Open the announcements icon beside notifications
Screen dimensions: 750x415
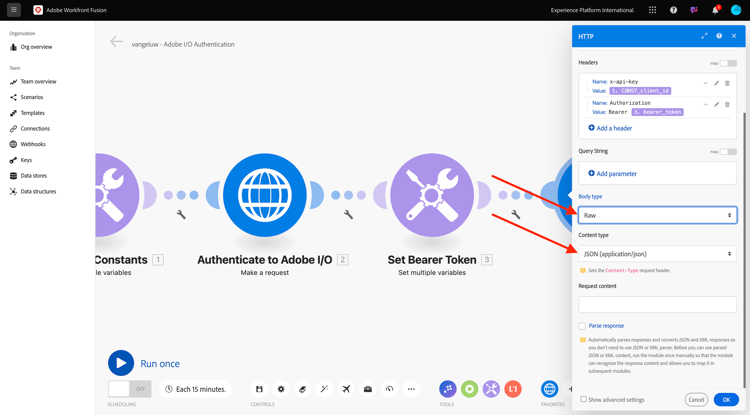pyautogui.click(x=694, y=10)
